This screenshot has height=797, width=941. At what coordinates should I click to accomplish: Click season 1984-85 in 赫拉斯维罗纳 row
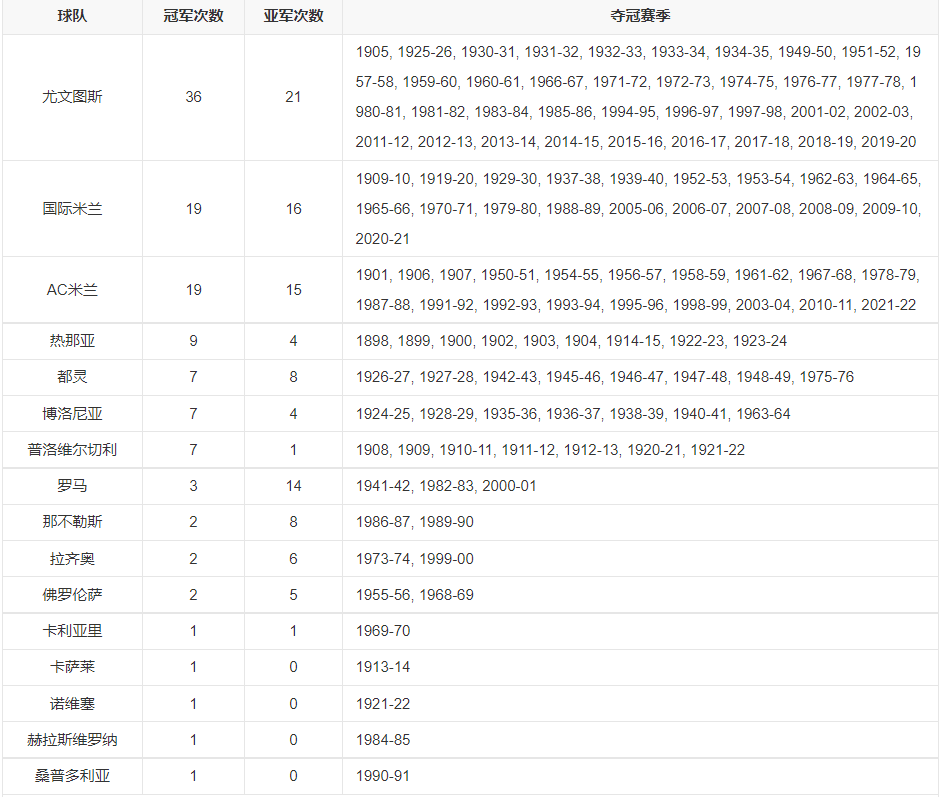[383, 739]
